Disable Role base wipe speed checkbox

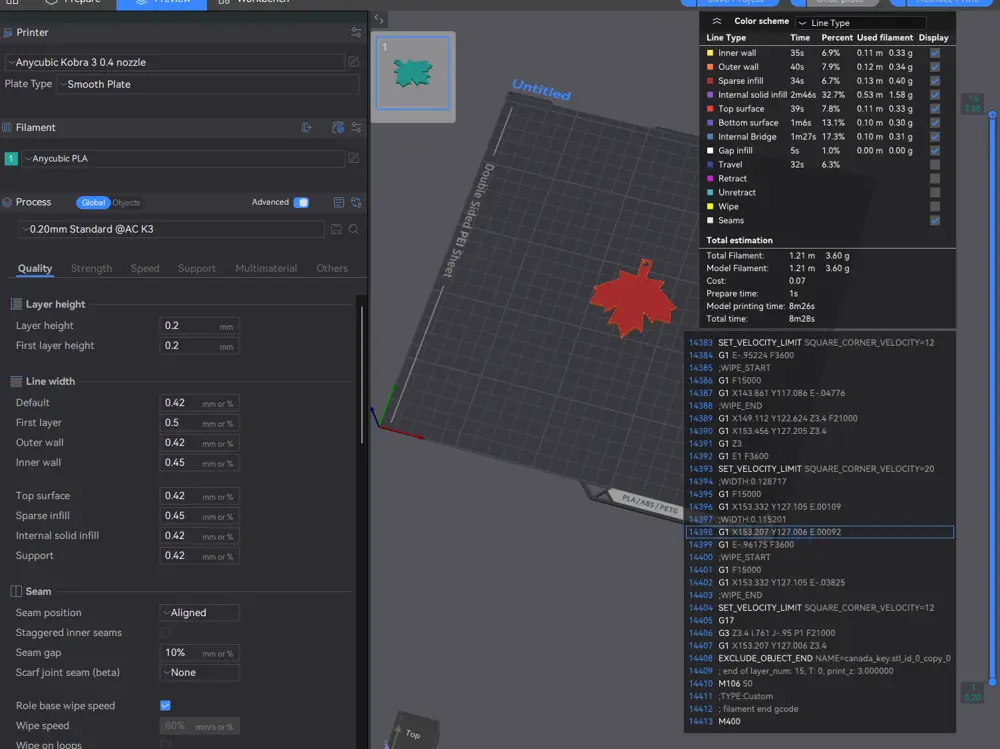(x=165, y=705)
